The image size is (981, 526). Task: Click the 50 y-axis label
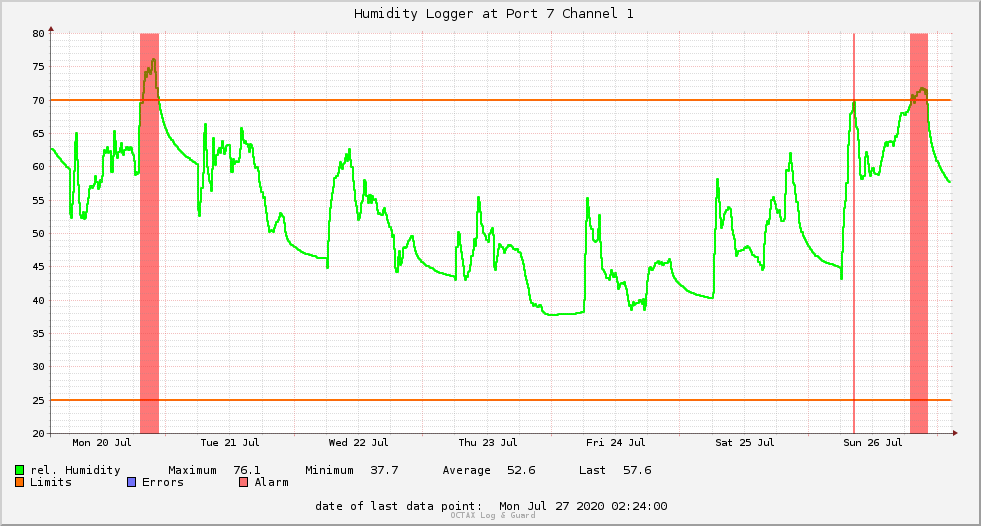point(39,233)
